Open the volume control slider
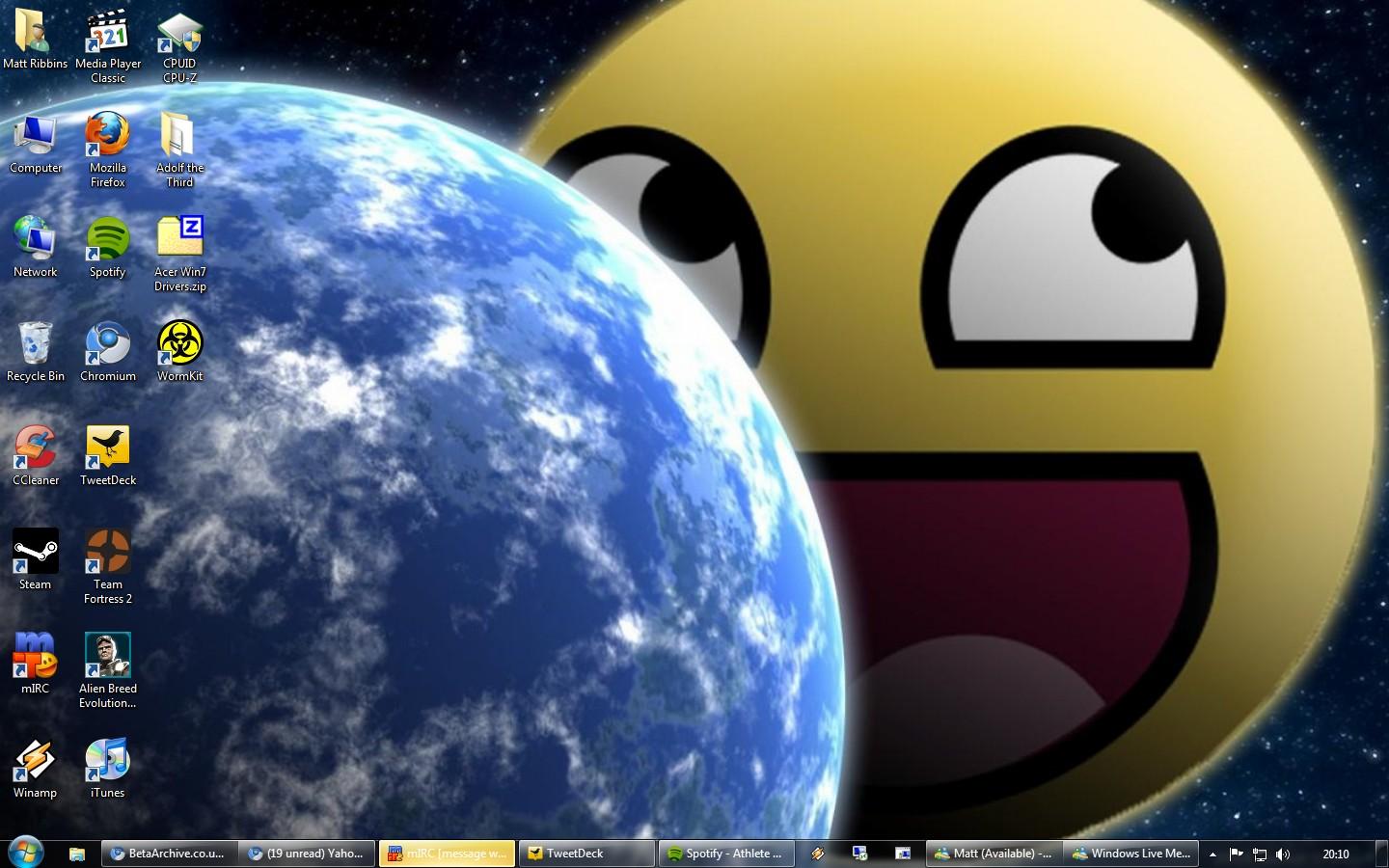Screen dimensions: 1389x868 click(1283, 854)
